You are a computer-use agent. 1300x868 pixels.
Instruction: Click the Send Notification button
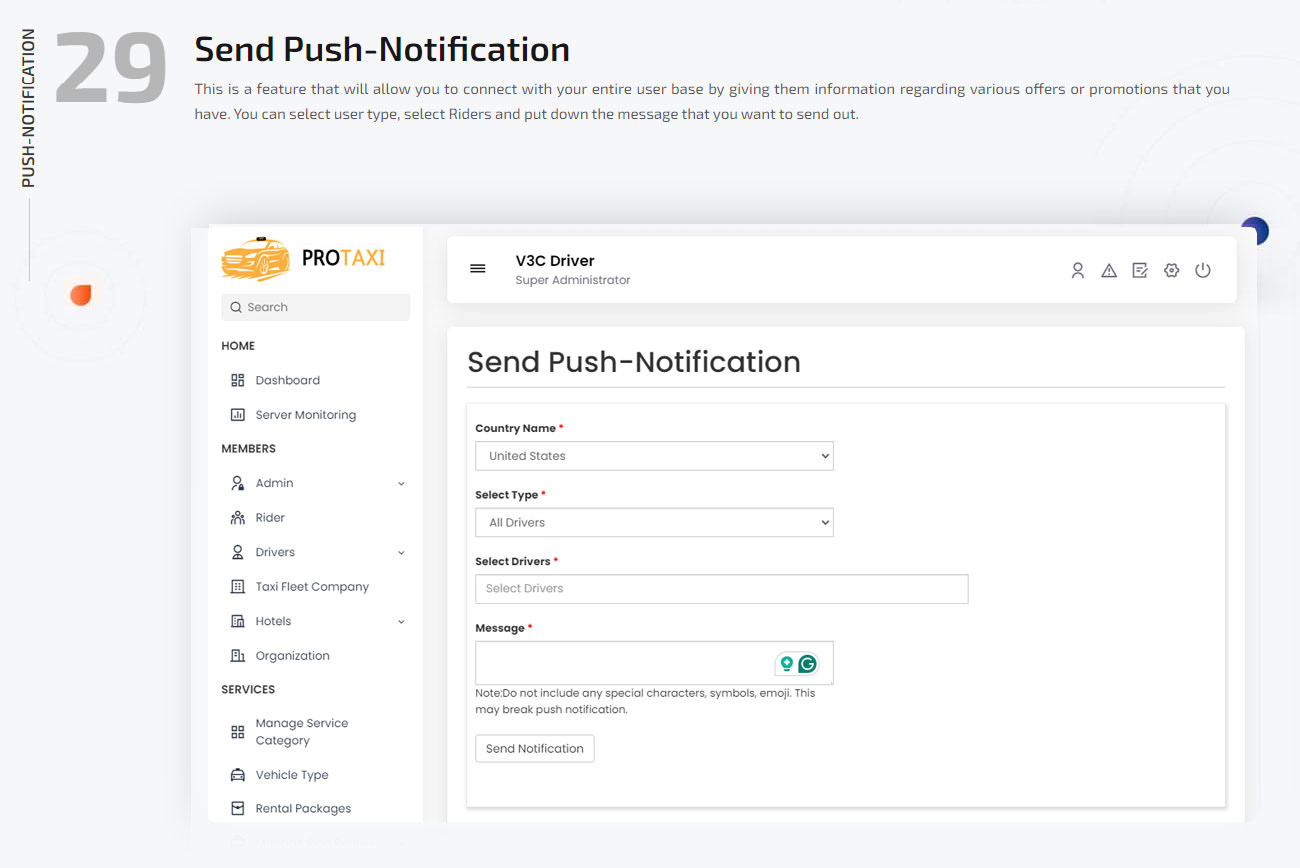(x=534, y=748)
